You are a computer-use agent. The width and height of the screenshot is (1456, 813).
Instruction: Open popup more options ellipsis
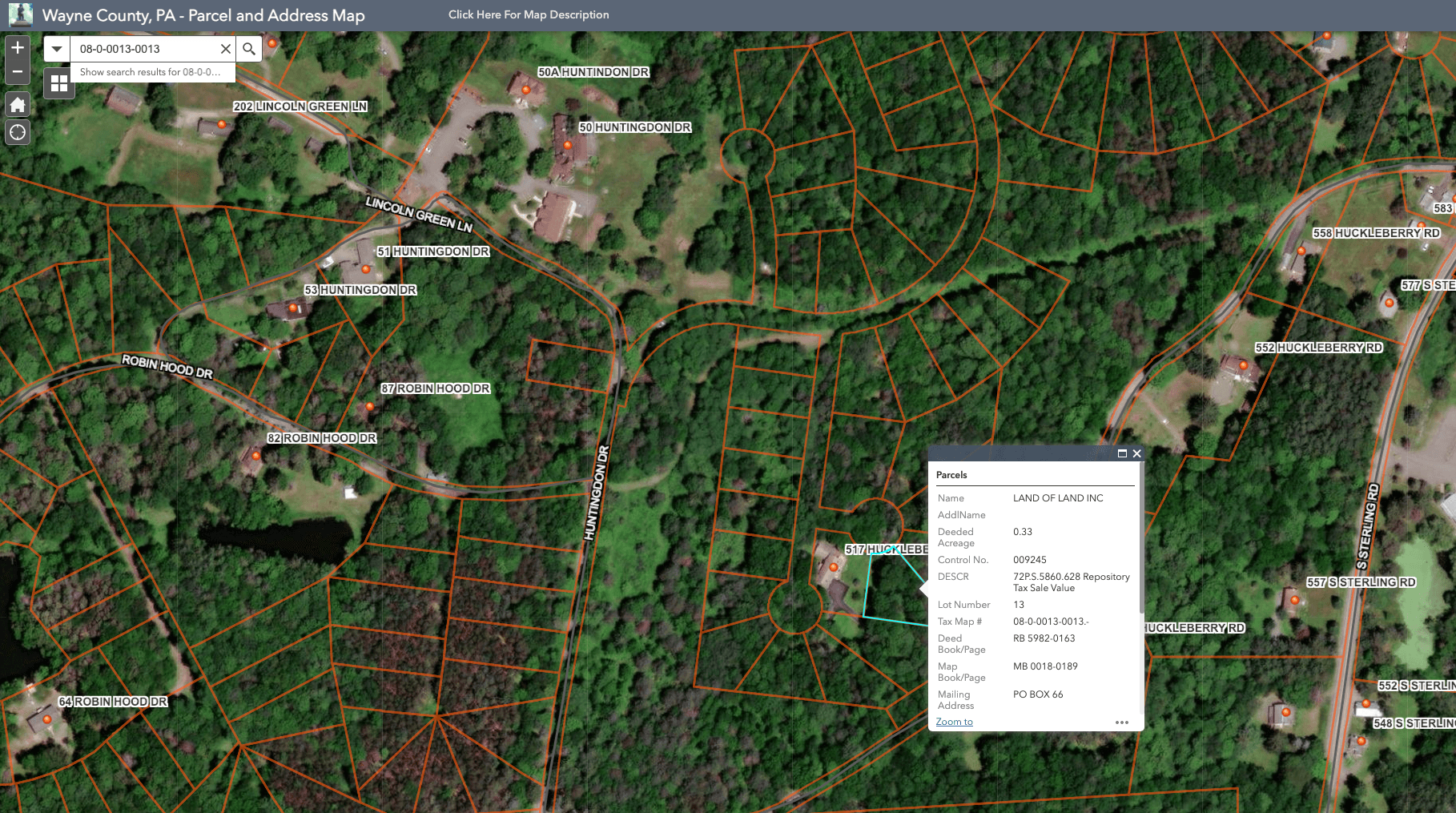(x=1122, y=722)
